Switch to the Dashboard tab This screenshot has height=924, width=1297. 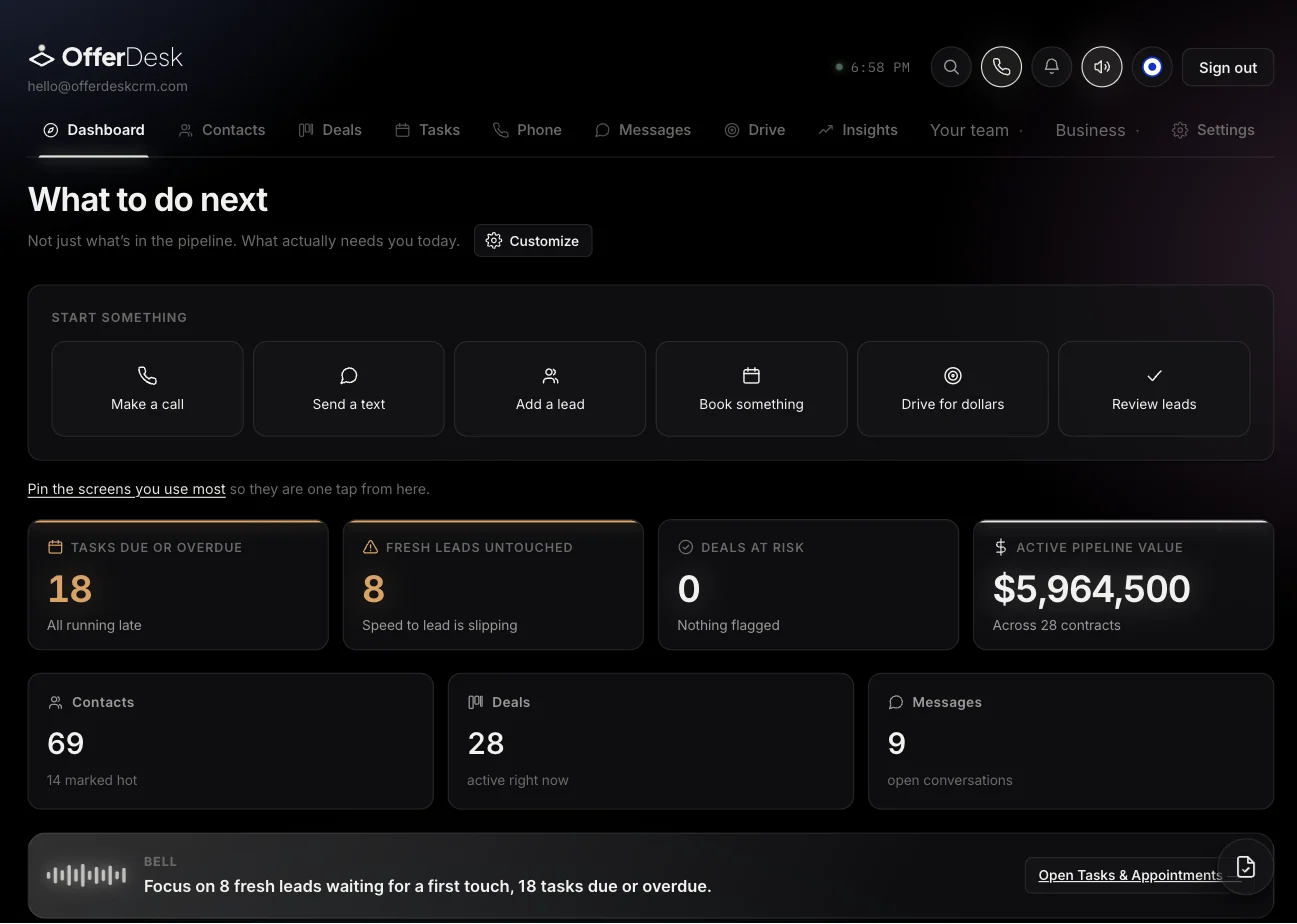[x=94, y=130]
